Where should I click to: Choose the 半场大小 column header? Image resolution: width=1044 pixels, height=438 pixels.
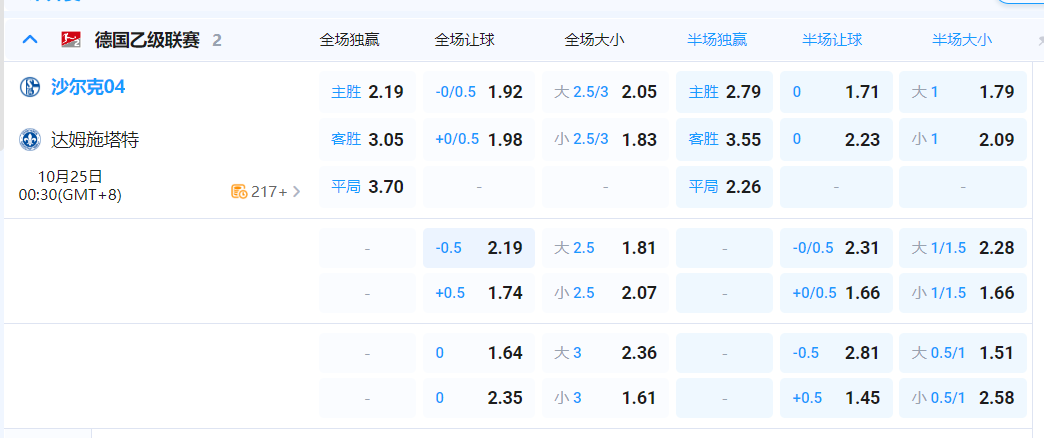tap(962, 41)
